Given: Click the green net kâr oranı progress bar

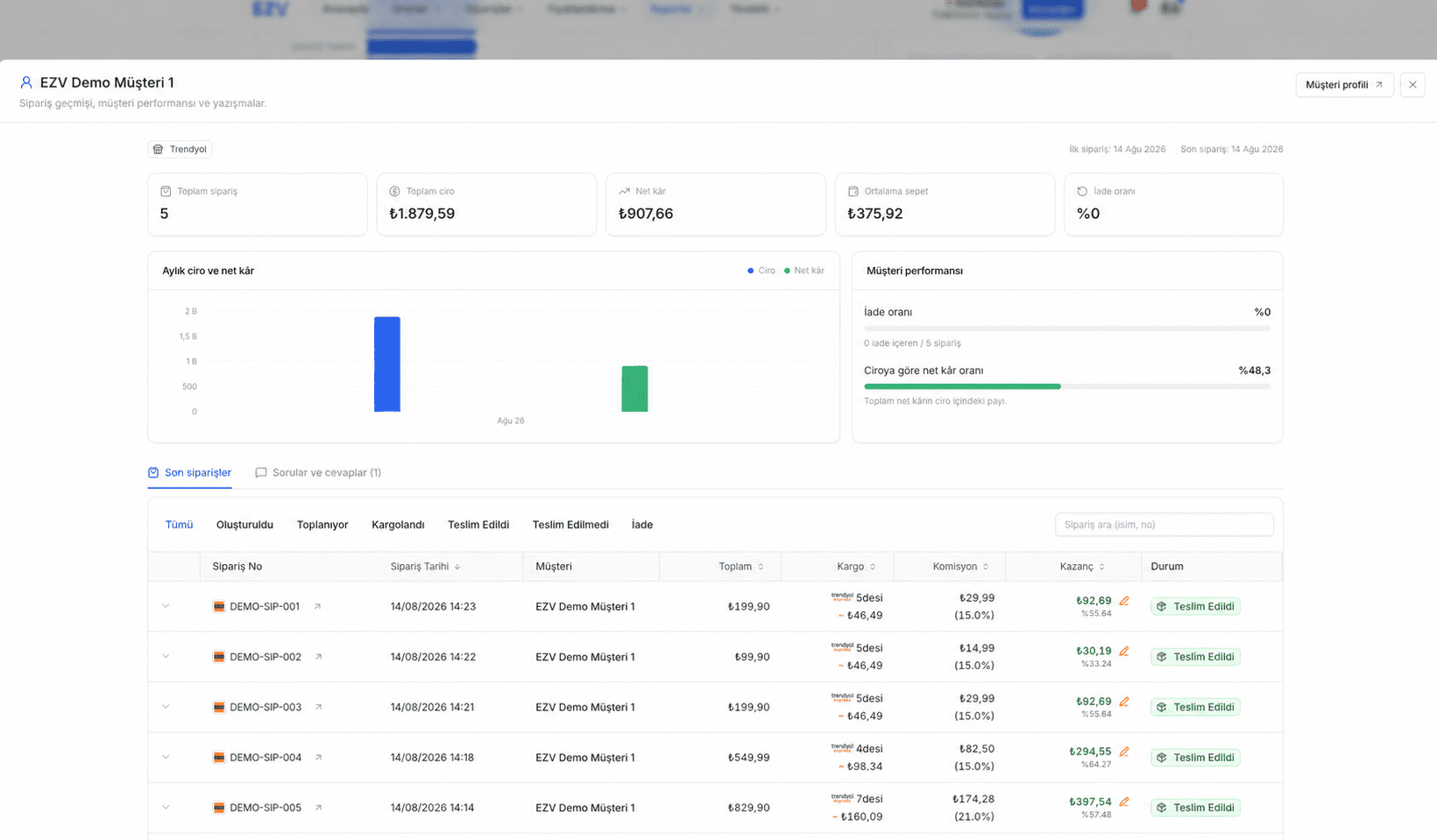Looking at the screenshot, I should tap(962, 386).
